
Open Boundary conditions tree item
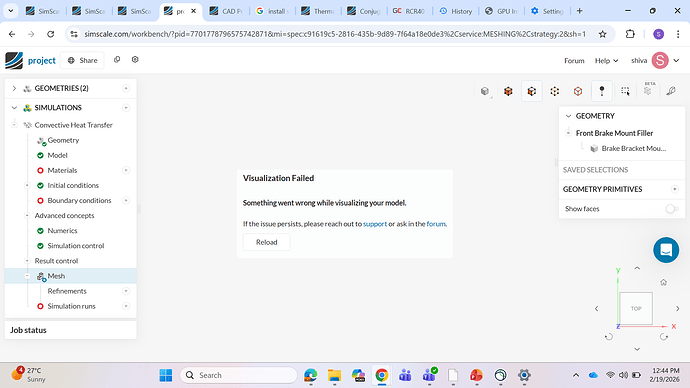79,201
